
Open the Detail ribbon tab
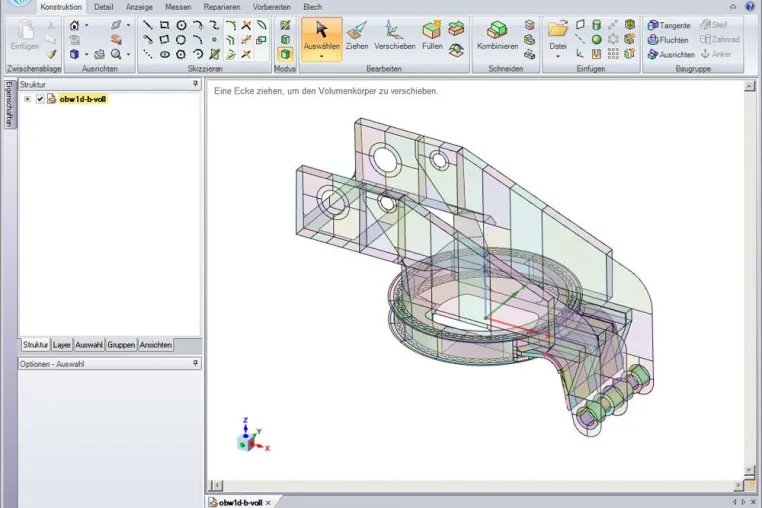tap(104, 7)
